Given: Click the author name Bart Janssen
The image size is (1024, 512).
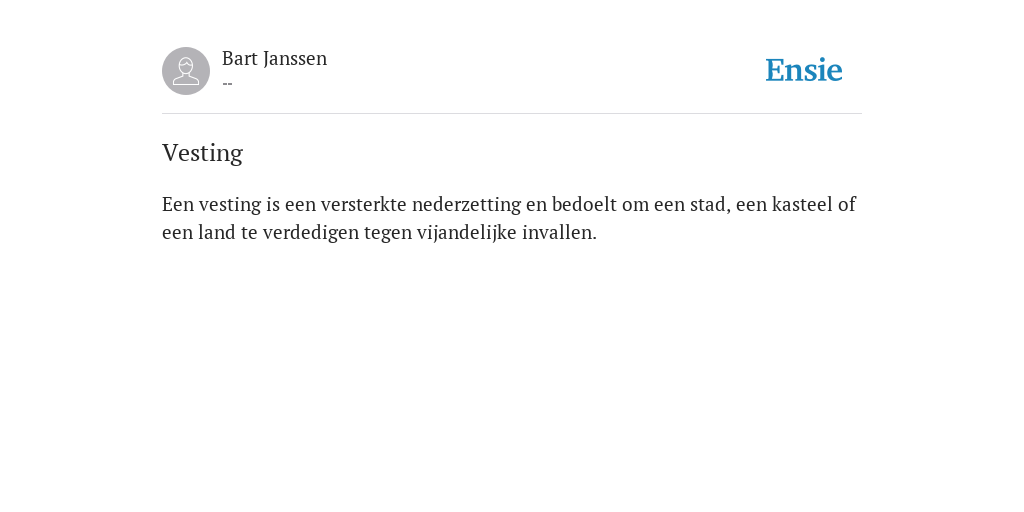Looking at the screenshot, I should [274, 59].
